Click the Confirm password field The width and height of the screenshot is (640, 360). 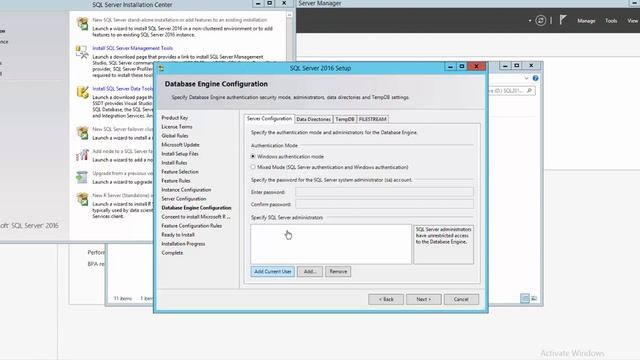(384, 204)
